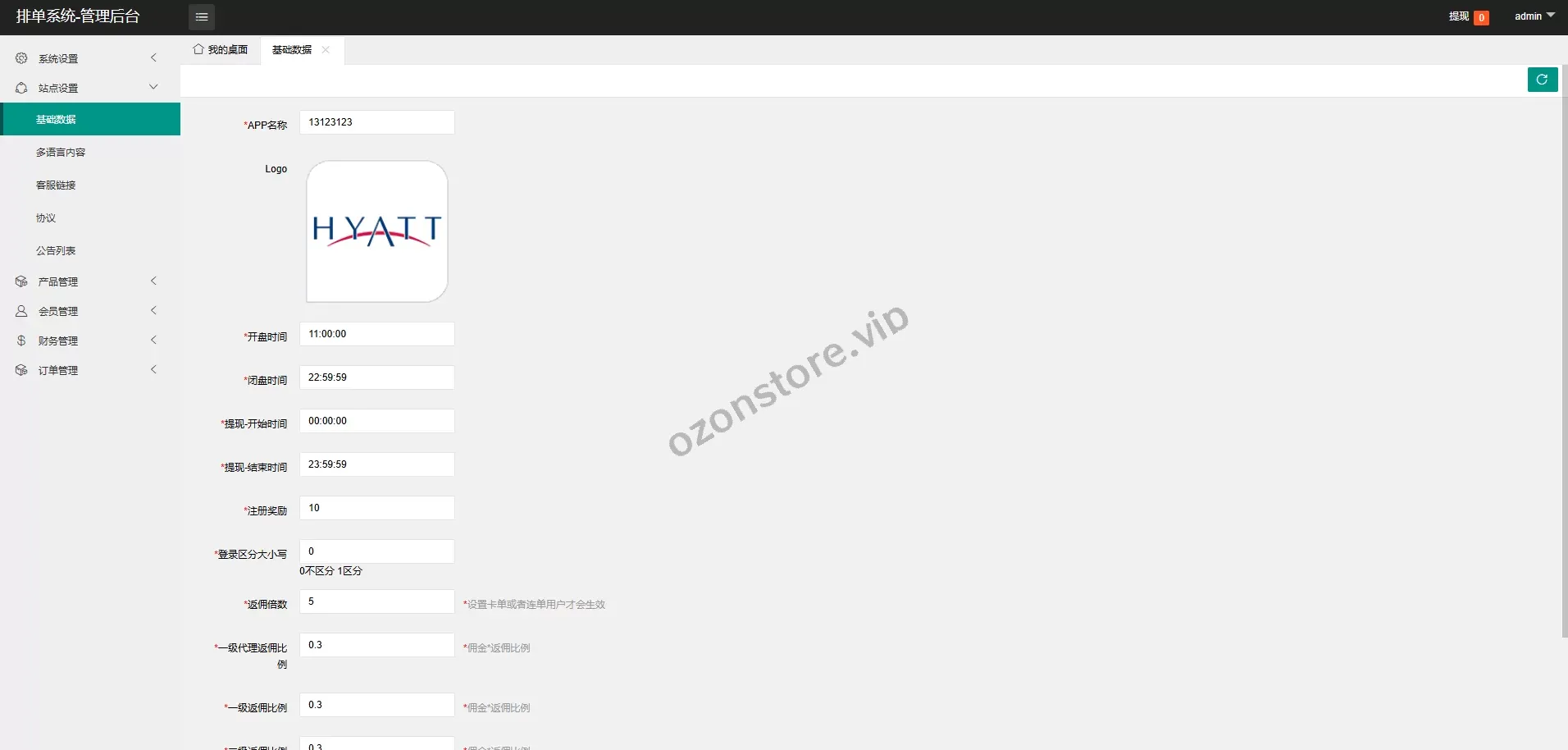Screen dimensions: 1568x750
Task: Close the 基础数据 tab with X
Action: point(326,50)
